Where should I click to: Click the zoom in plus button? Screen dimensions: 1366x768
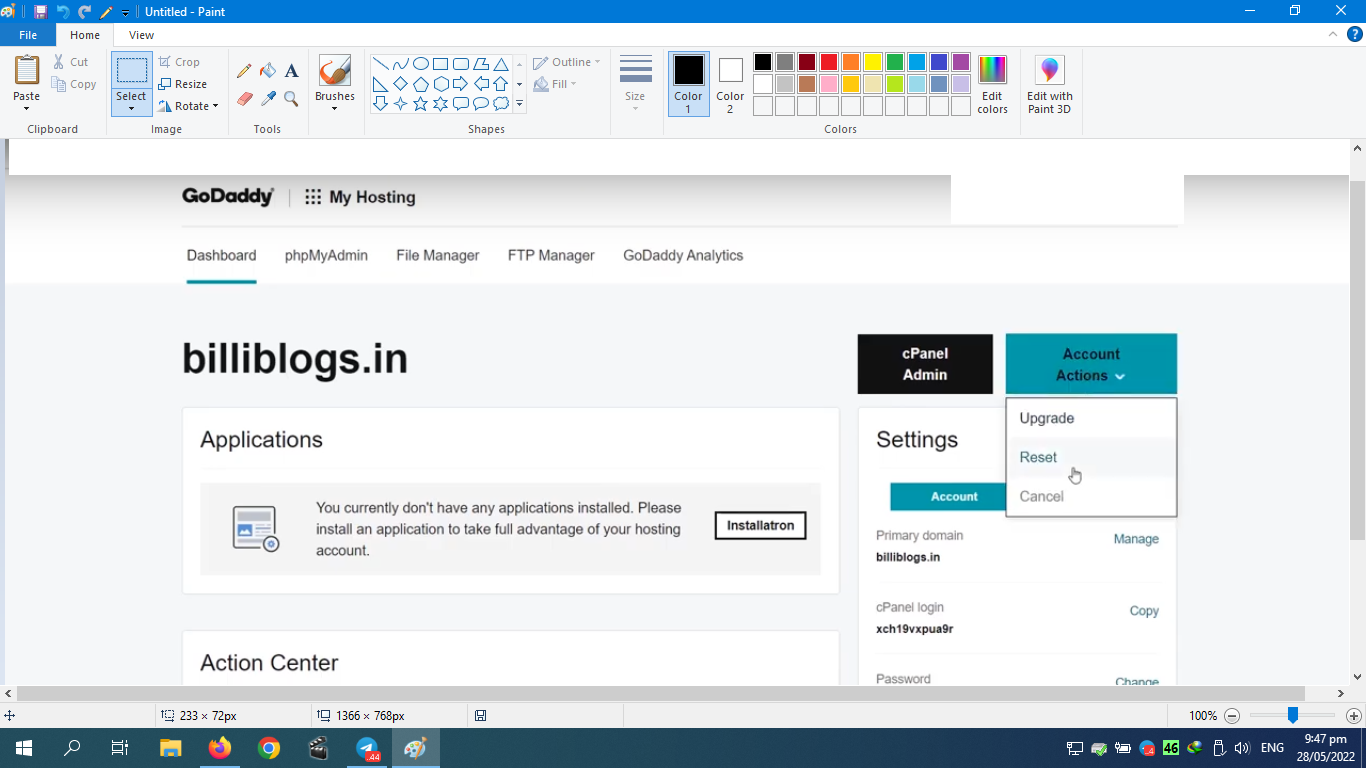1353,716
